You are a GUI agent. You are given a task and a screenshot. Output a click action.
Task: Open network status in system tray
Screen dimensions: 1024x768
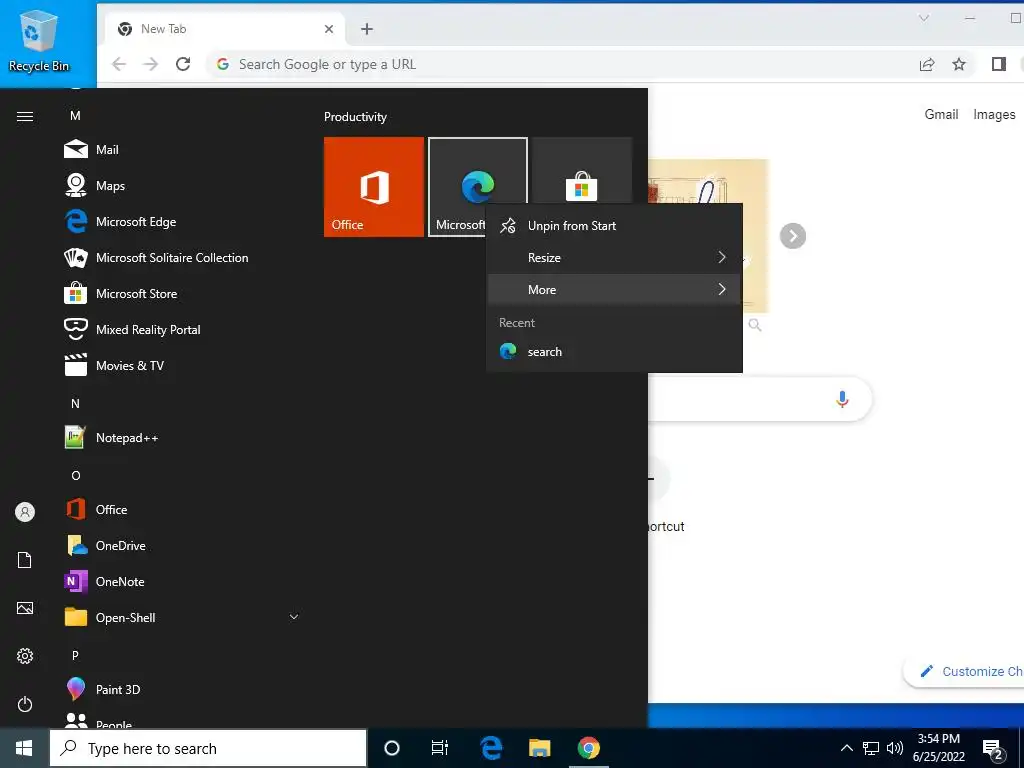pos(871,748)
